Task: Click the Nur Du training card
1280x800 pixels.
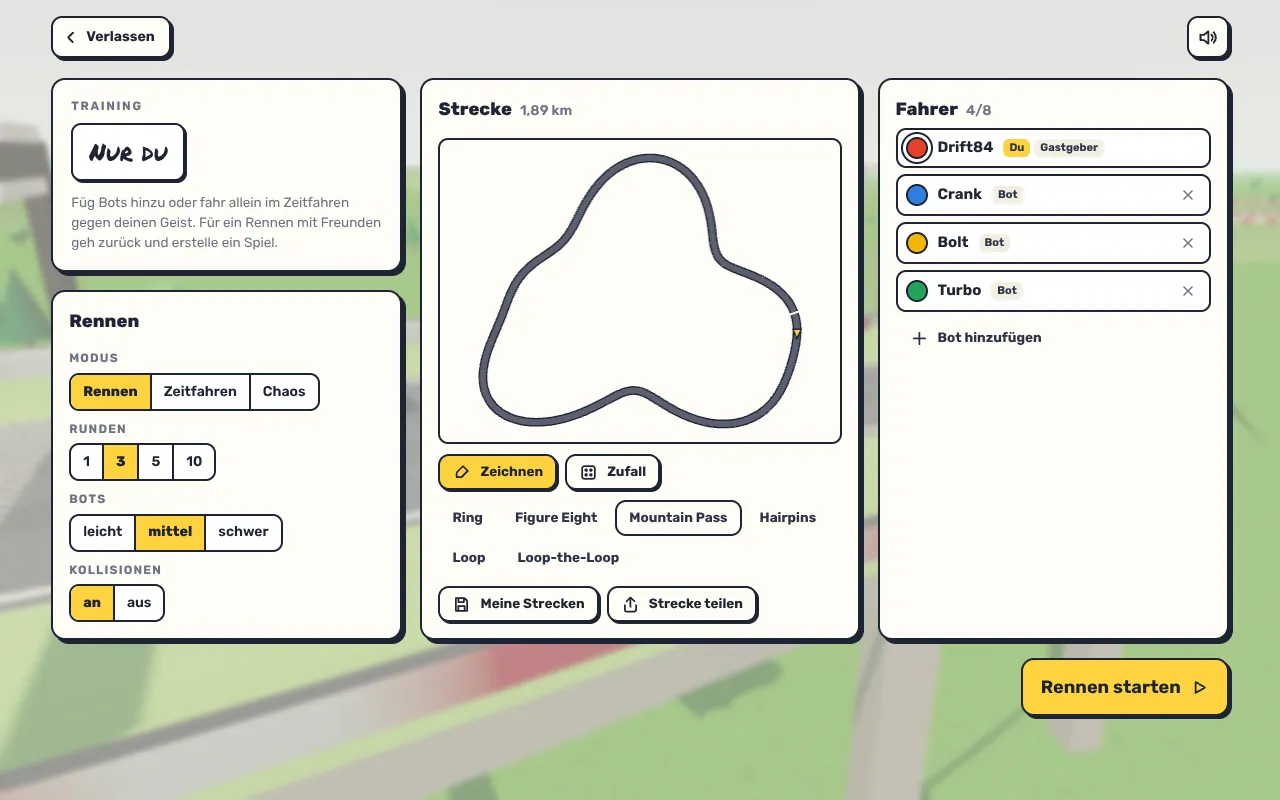Action: [128, 153]
